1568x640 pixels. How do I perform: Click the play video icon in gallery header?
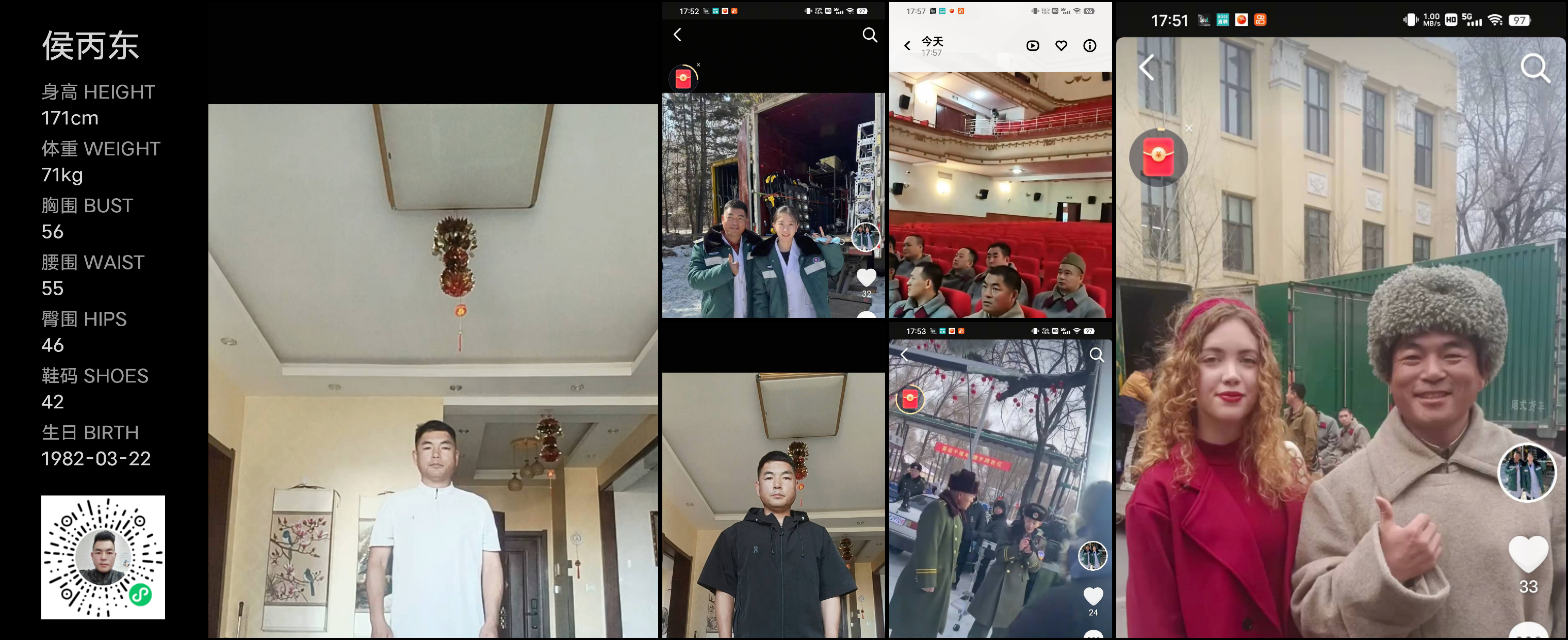click(1032, 45)
